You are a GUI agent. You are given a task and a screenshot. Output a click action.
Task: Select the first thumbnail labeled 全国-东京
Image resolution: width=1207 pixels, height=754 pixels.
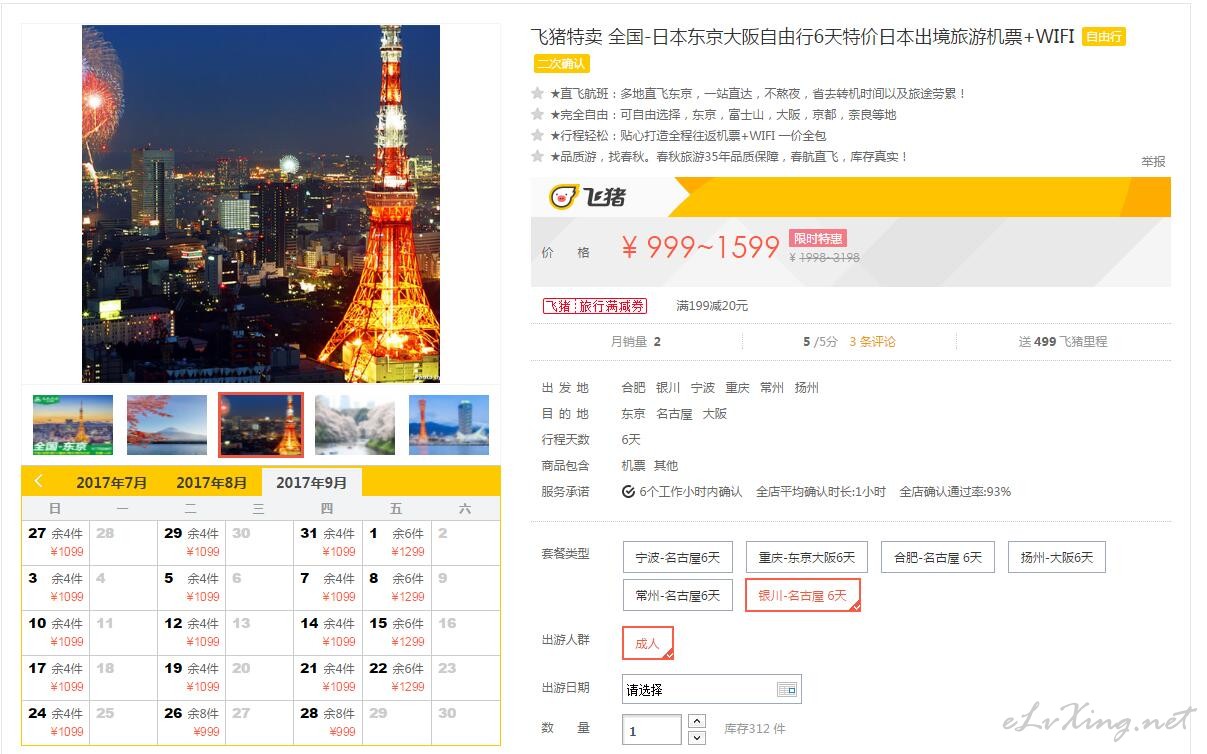coord(73,425)
